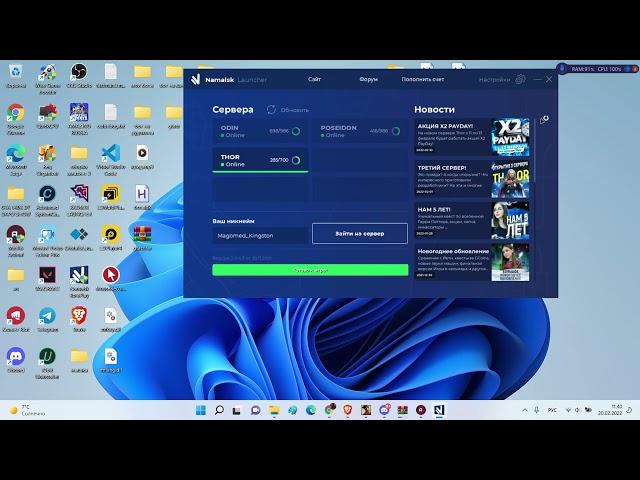Open the Telegram desktop shortcut
The height and width of the screenshot is (480, 640).
pyautogui.click(x=47, y=320)
